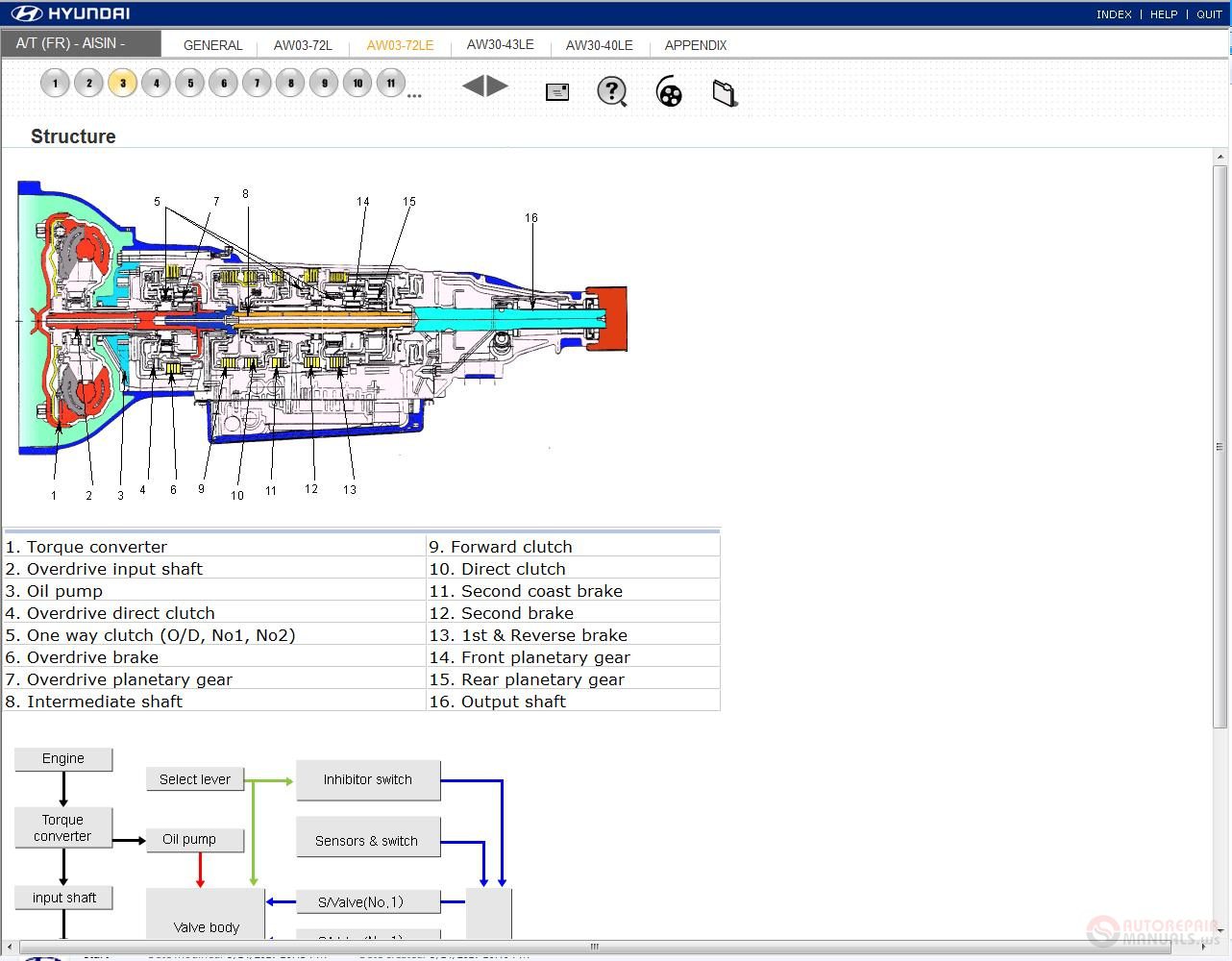Click the Oil pump flowchart box

click(195, 840)
